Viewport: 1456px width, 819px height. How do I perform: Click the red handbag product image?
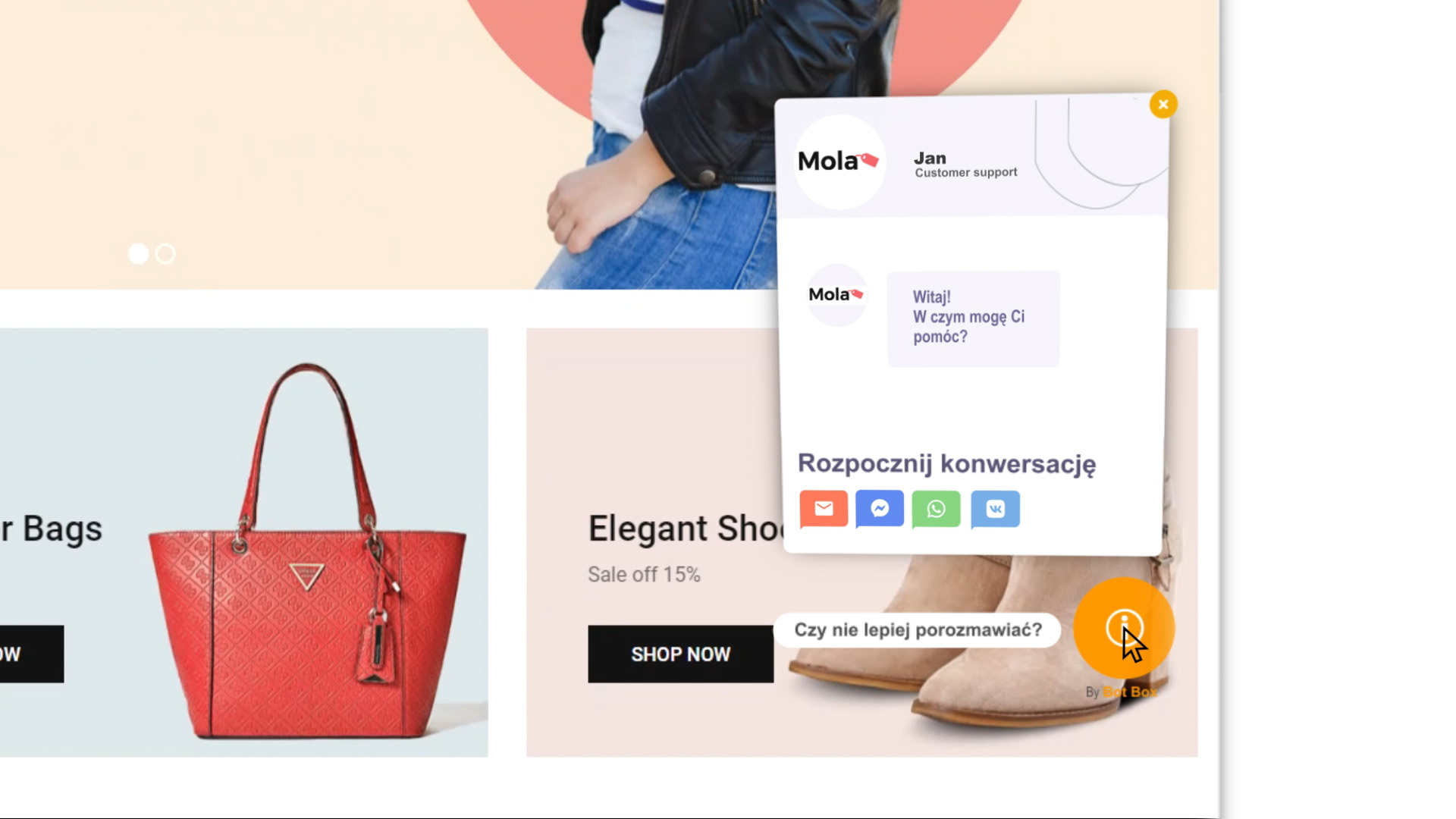[x=307, y=551]
